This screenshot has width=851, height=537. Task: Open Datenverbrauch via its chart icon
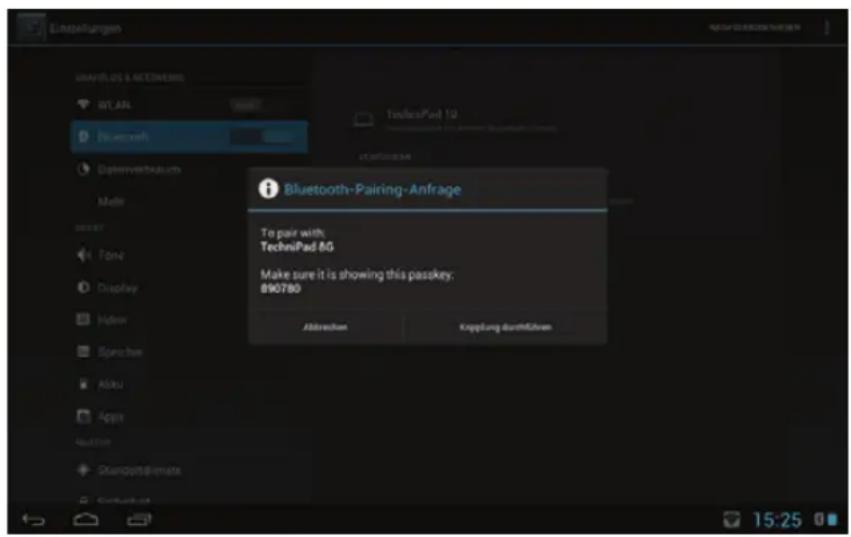pyautogui.click(x=82, y=169)
